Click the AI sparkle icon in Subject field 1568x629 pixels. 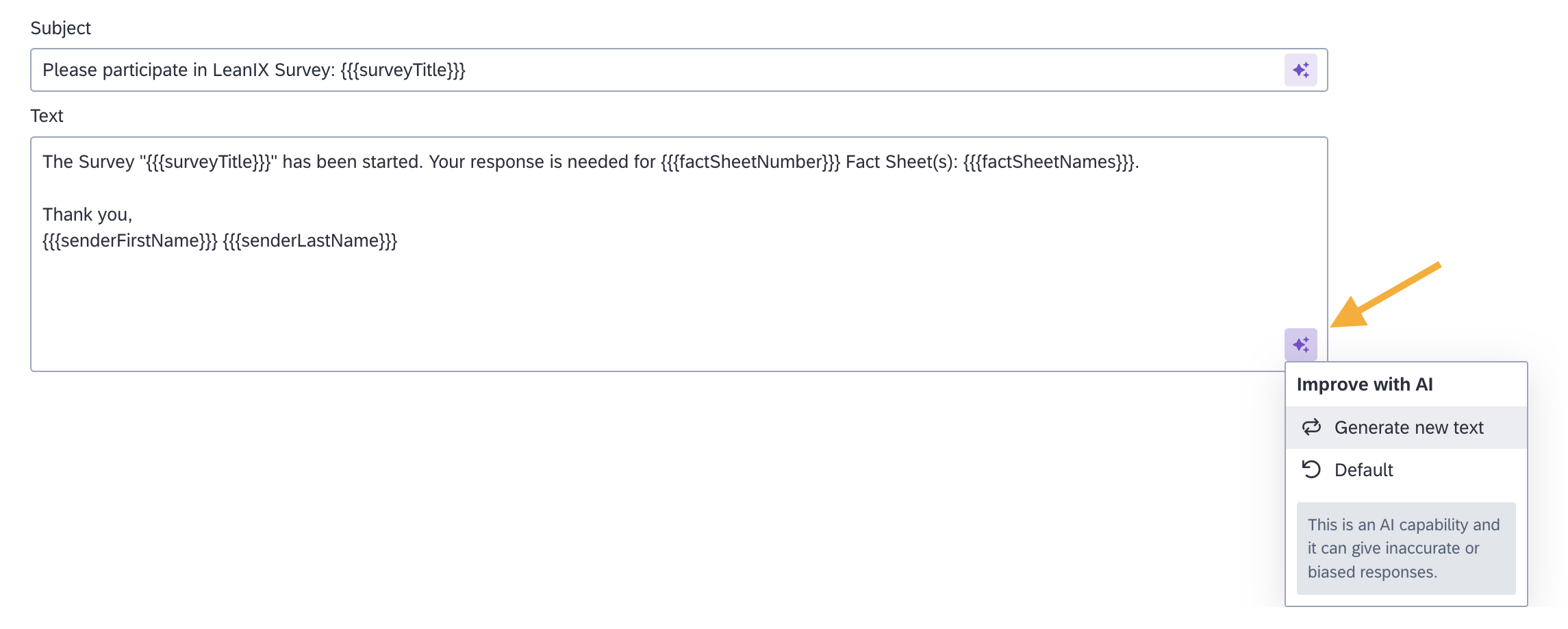pos(1300,70)
